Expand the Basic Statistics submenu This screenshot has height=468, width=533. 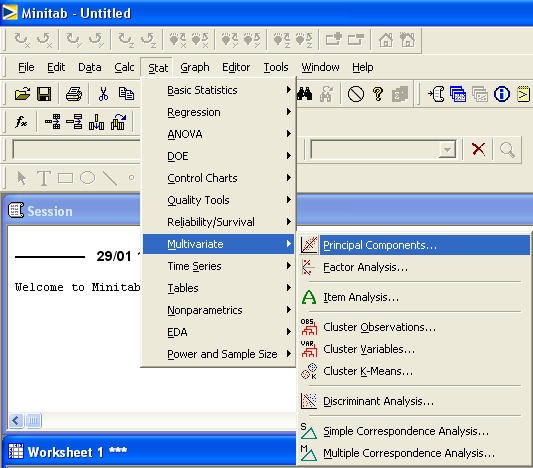tap(218, 90)
